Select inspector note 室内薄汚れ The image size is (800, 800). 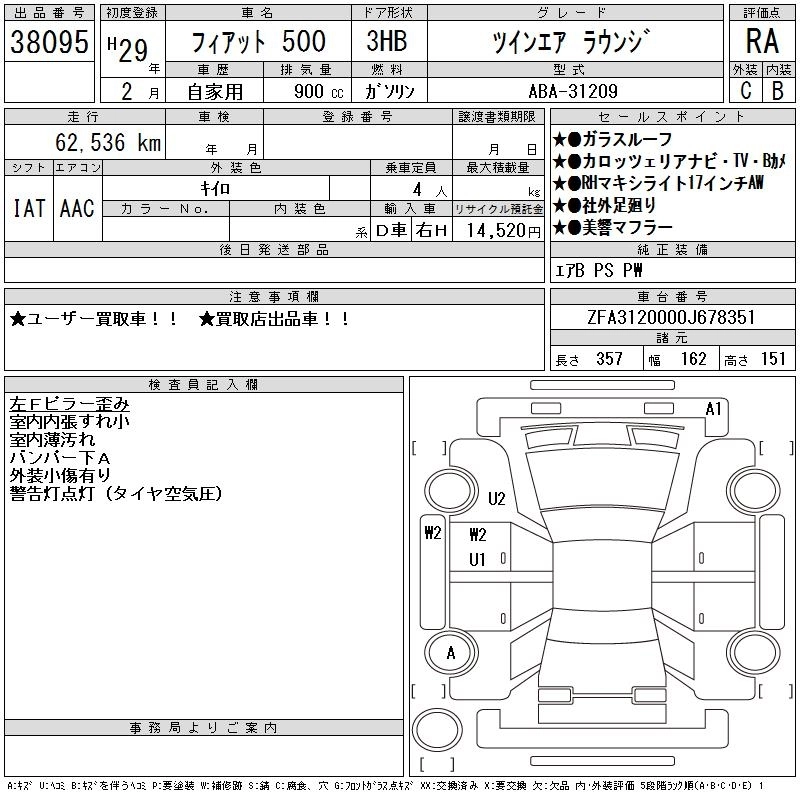52,439
